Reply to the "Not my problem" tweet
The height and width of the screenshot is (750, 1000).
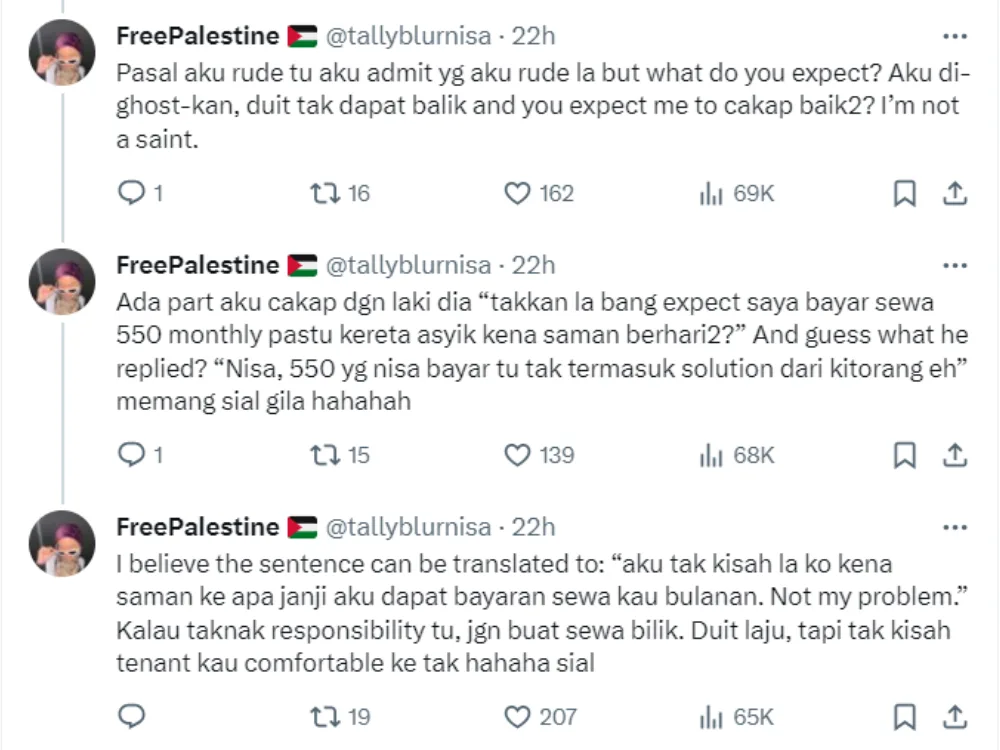point(132,716)
